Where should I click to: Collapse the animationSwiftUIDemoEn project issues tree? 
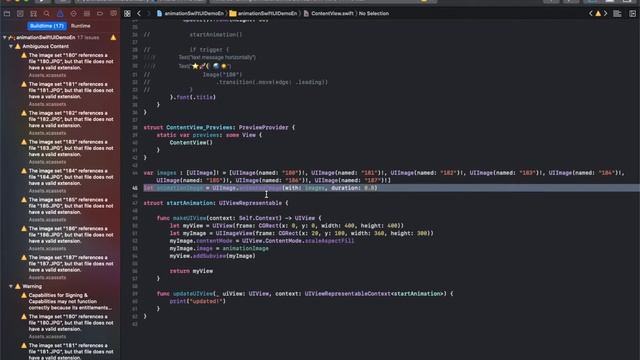point(4,38)
